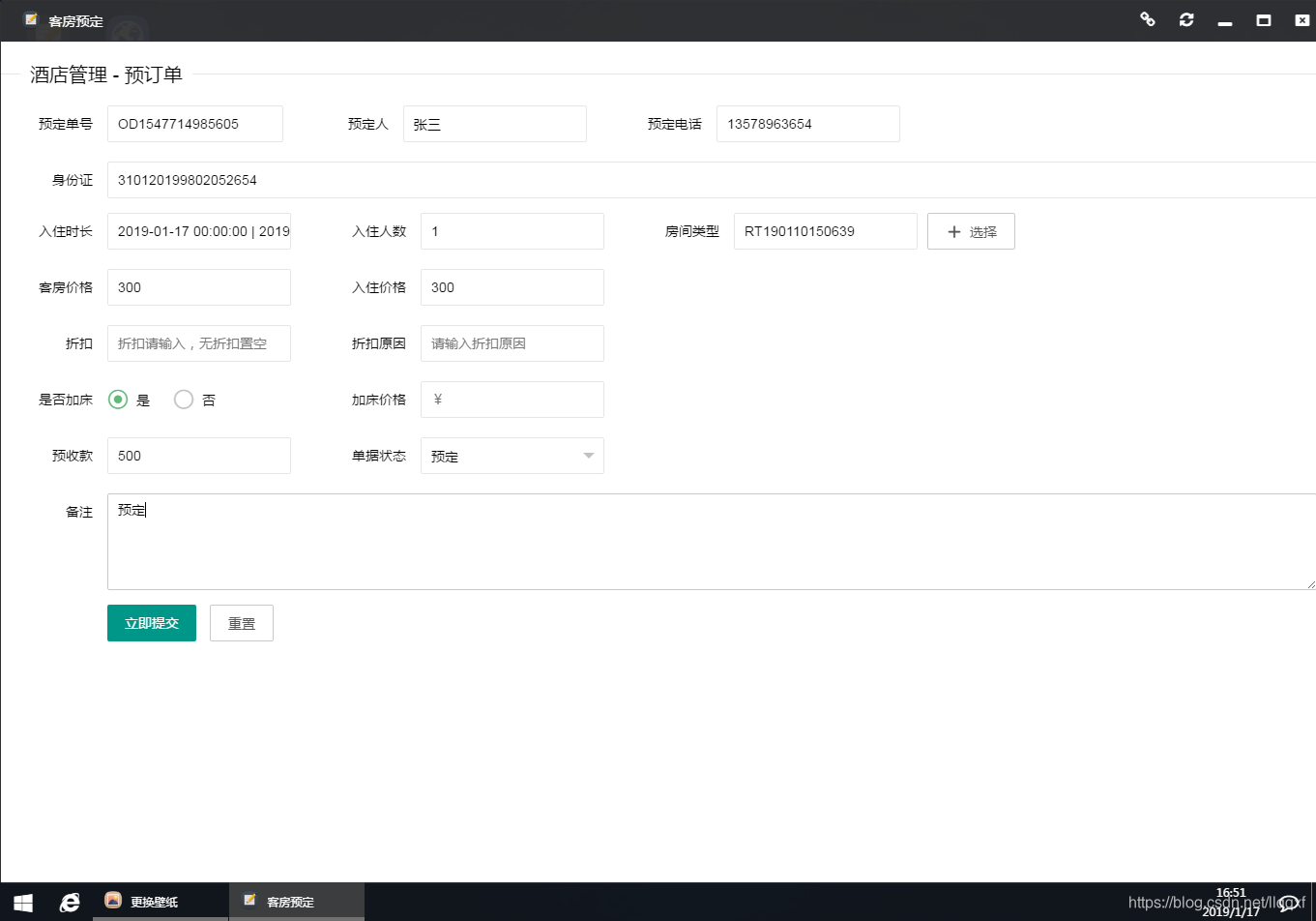Switch to 客房预定 taskbar window
Screen dimensions: 1316x921
pyautogui.click(x=296, y=903)
